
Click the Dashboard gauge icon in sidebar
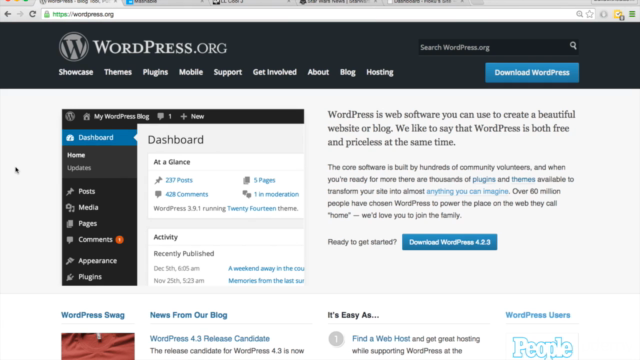click(x=70, y=138)
